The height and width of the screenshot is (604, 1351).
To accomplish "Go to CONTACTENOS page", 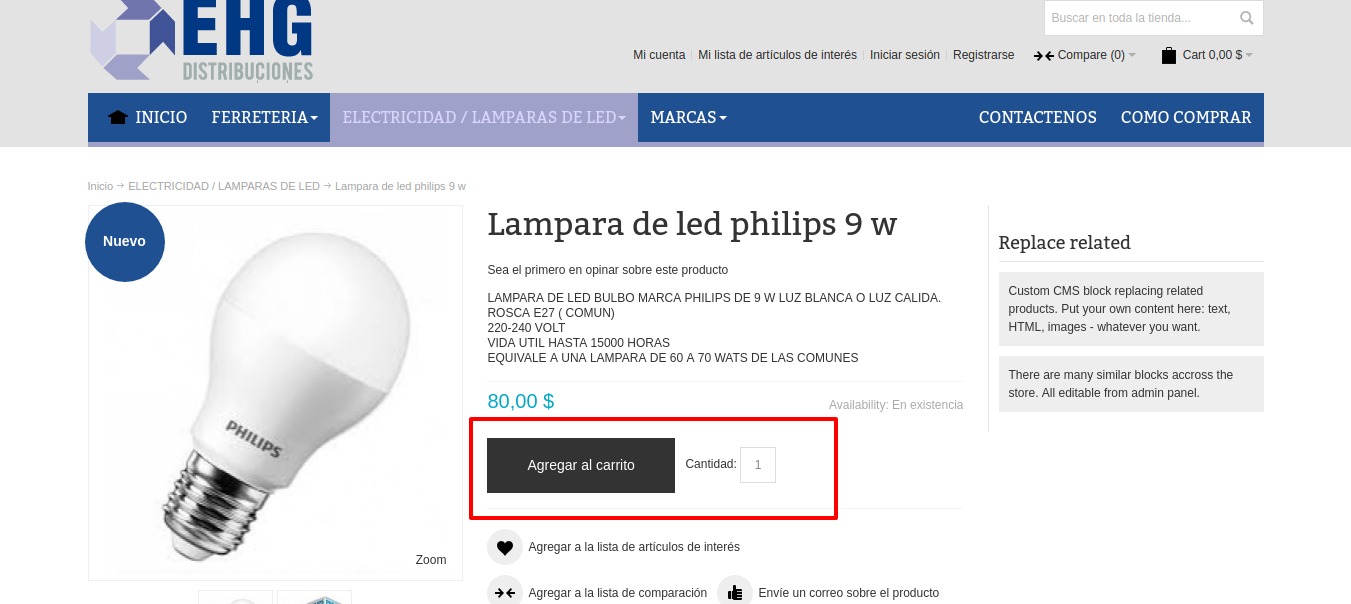I will 1038,118.
